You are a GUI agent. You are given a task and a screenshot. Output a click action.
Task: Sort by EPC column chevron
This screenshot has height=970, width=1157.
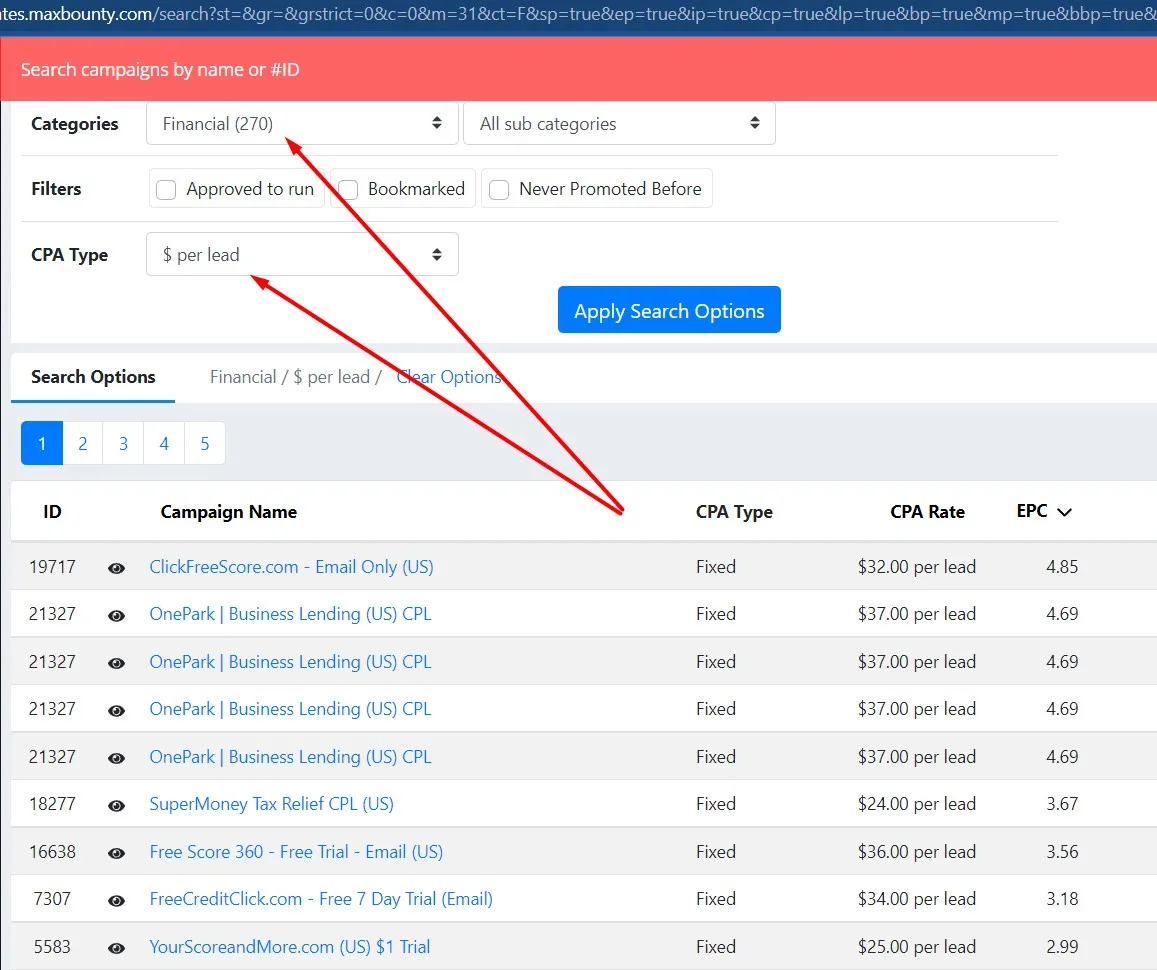click(x=1064, y=512)
